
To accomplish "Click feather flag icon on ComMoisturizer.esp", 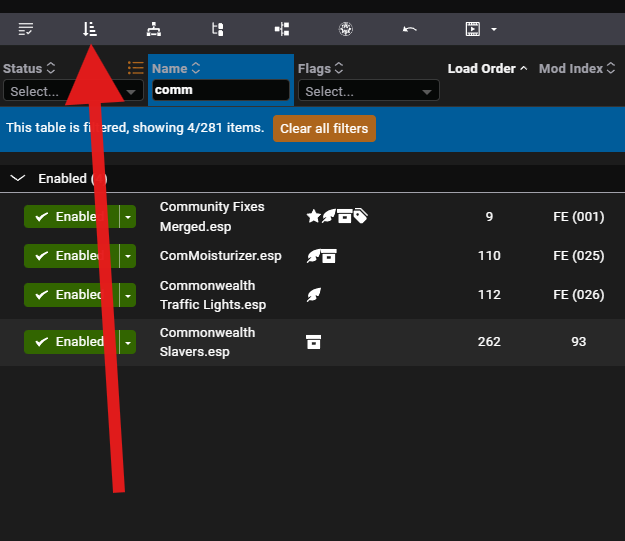I will [x=314, y=256].
